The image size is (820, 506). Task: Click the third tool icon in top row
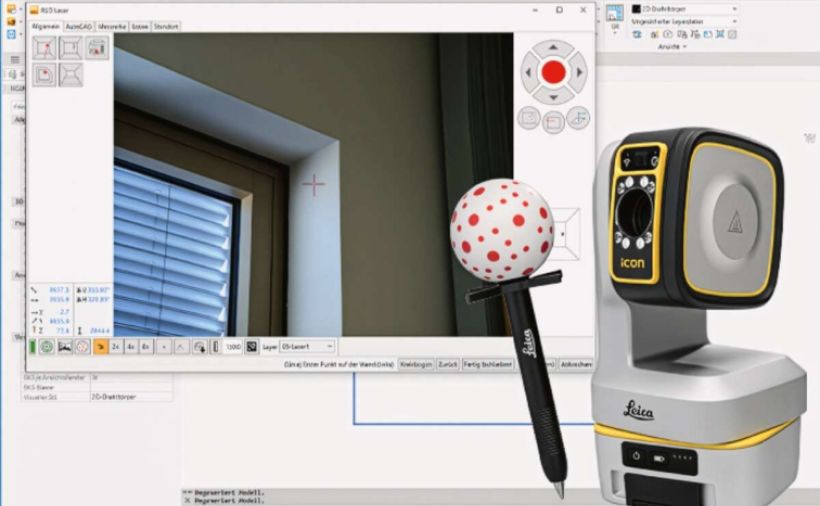click(97, 48)
